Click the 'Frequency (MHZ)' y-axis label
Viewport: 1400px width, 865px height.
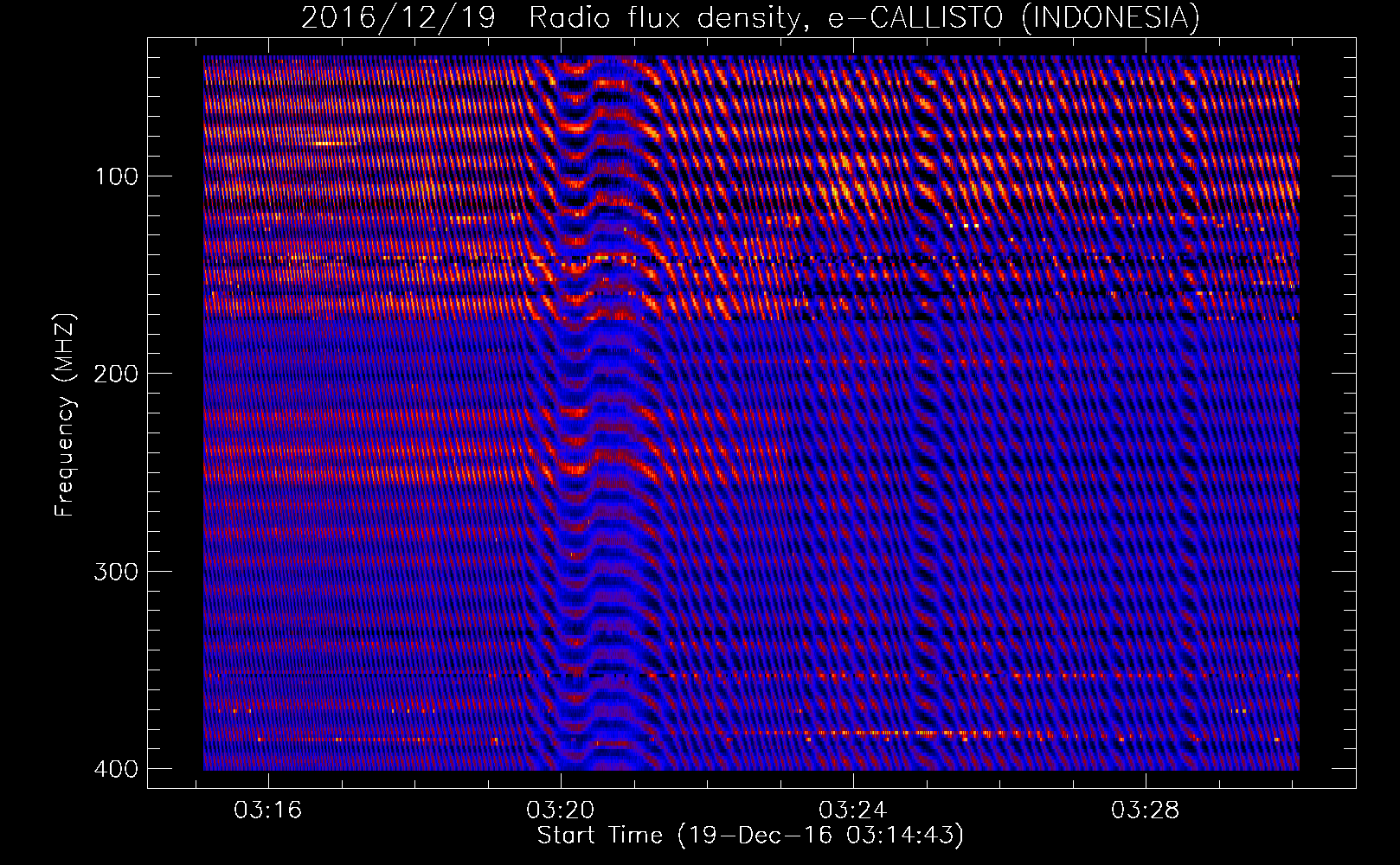(x=65, y=414)
